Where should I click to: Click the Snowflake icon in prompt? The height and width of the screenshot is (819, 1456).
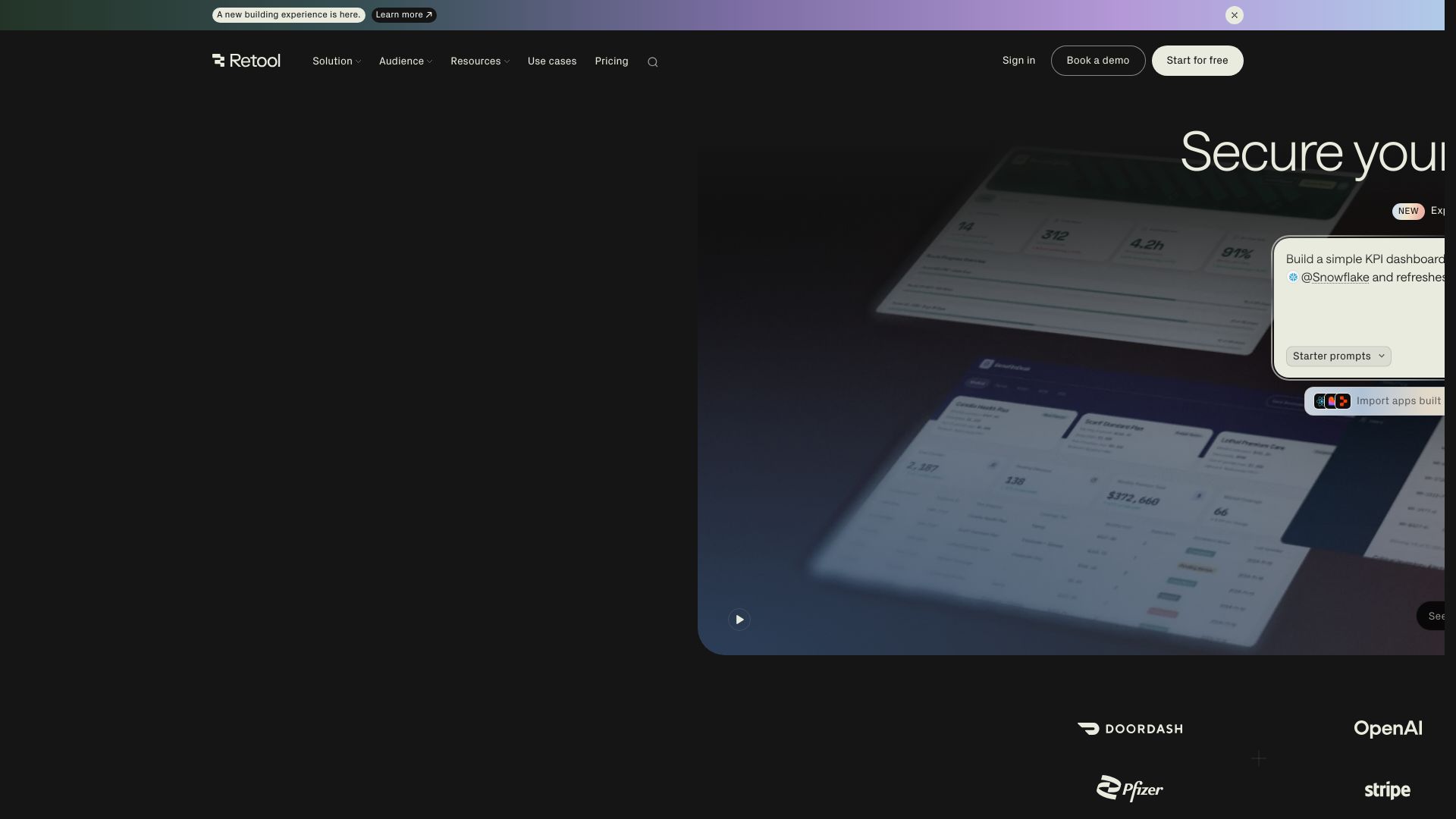click(1293, 278)
